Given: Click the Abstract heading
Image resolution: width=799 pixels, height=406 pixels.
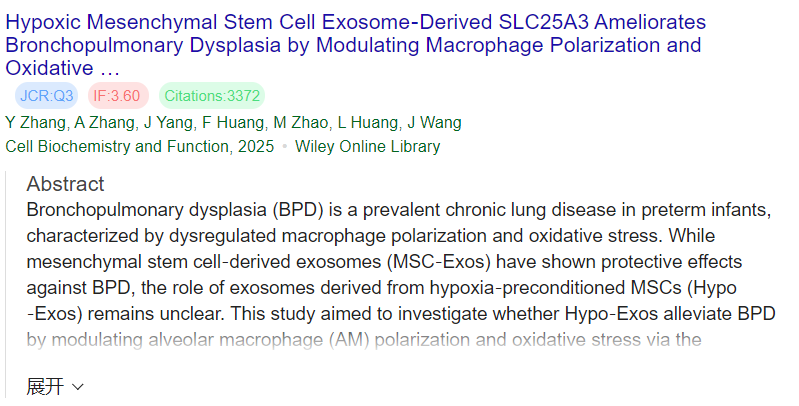Looking at the screenshot, I should pos(65,184).
